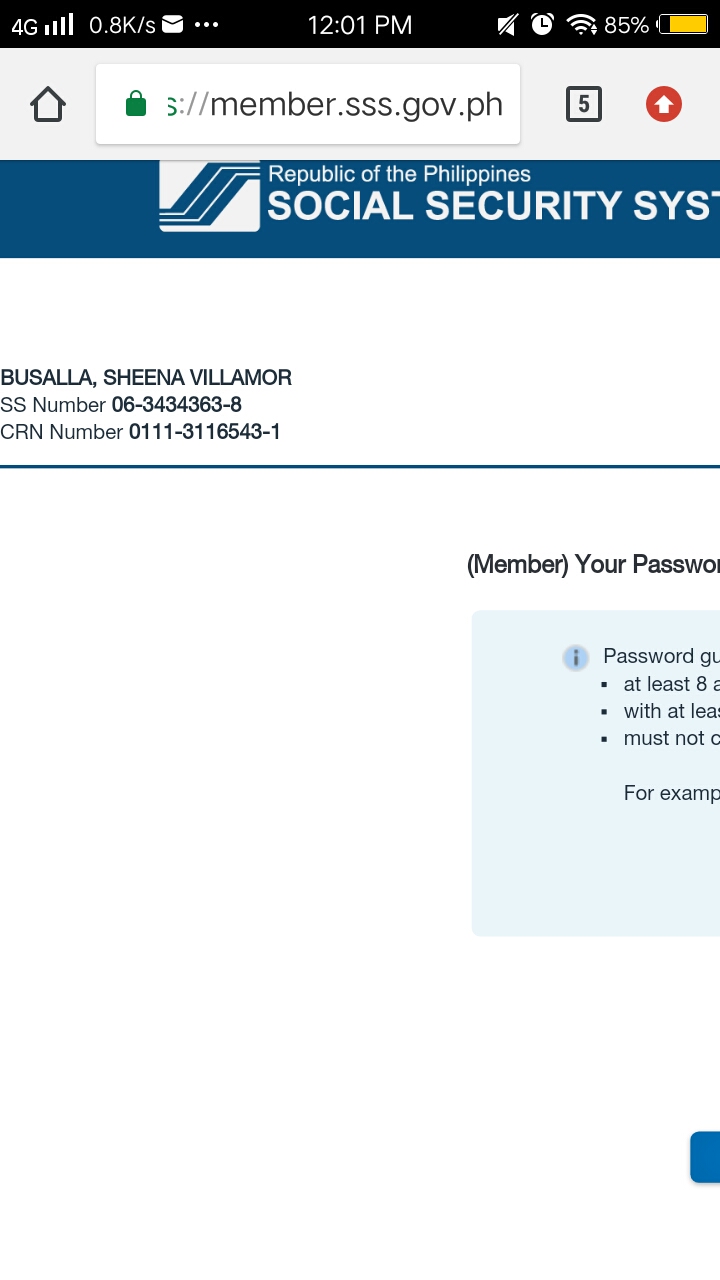Click the SSS logo in the header
This screenshot has height=1280, width=720.
(209, 197)
